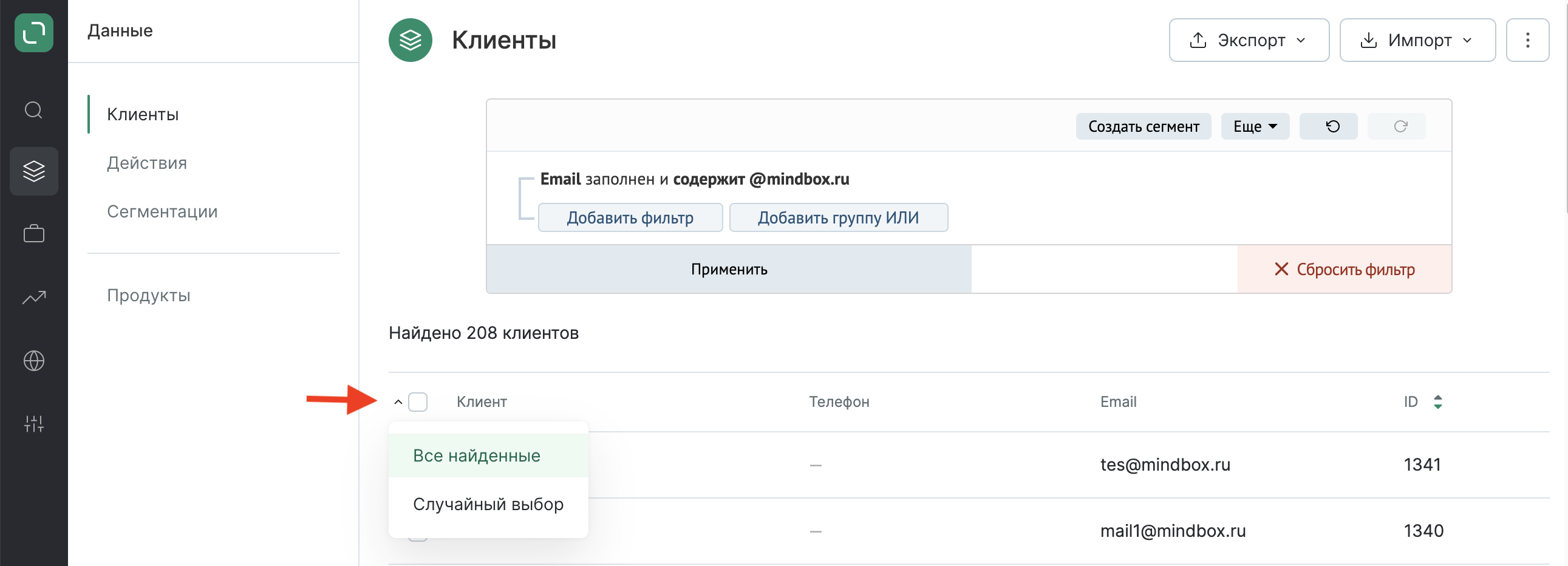Open Клиенты section in Данные menu
This screenshot has width=1568, height=566.
[143, 114]
